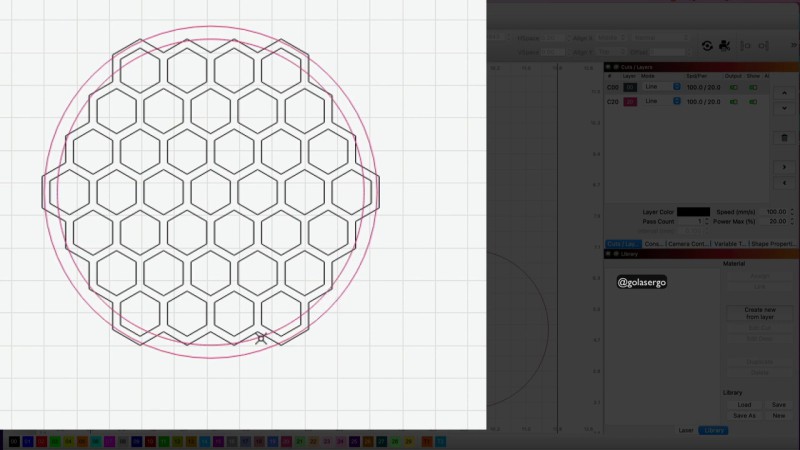Toggle Show for the C00 layer
800x450 pixels.
[x=752, y=87]
